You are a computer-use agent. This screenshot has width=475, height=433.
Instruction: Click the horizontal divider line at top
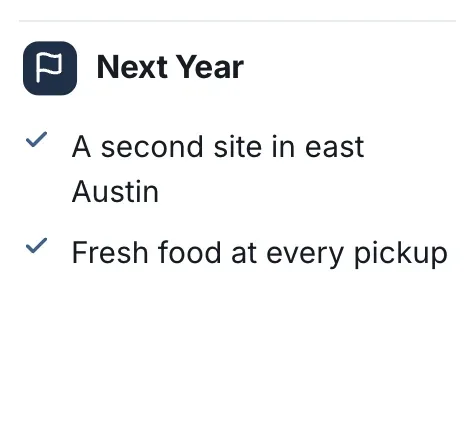(x=237, y=21)
